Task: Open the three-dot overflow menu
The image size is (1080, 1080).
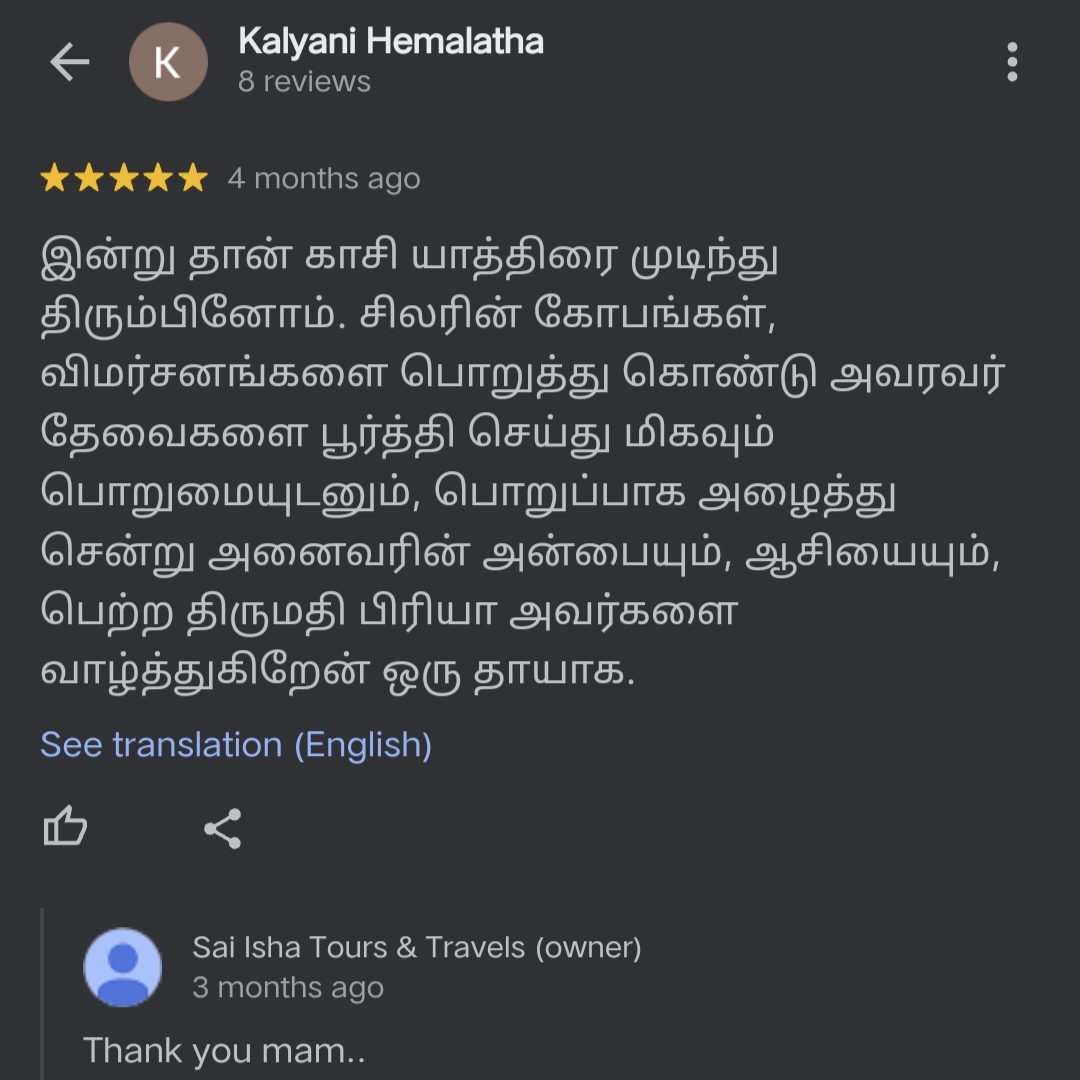Action: [1012, 62]
